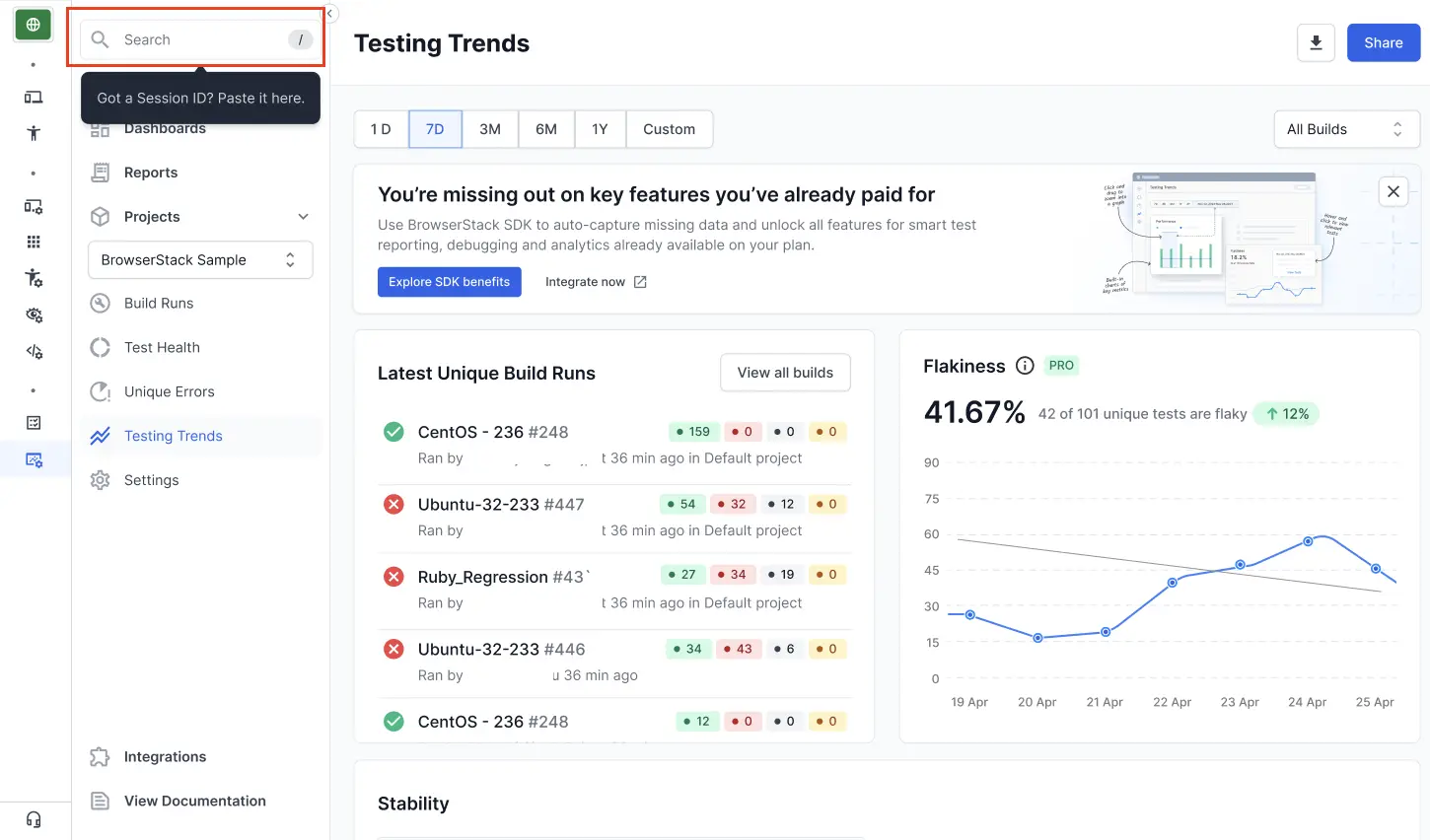Switch to the 1Y time range
Viewport: 1430px width, 840px height.
(x=600, y=128)
